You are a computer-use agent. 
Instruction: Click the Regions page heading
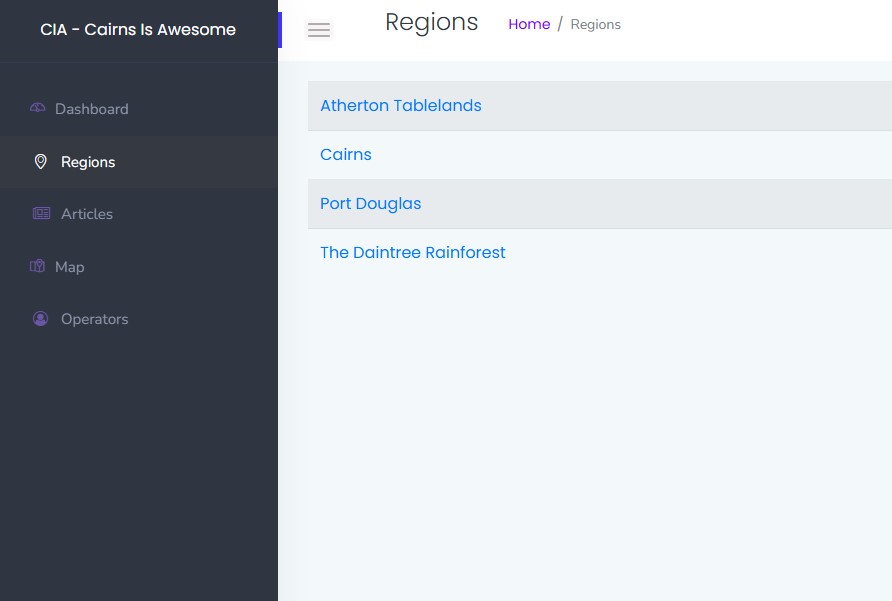point(432,22)
